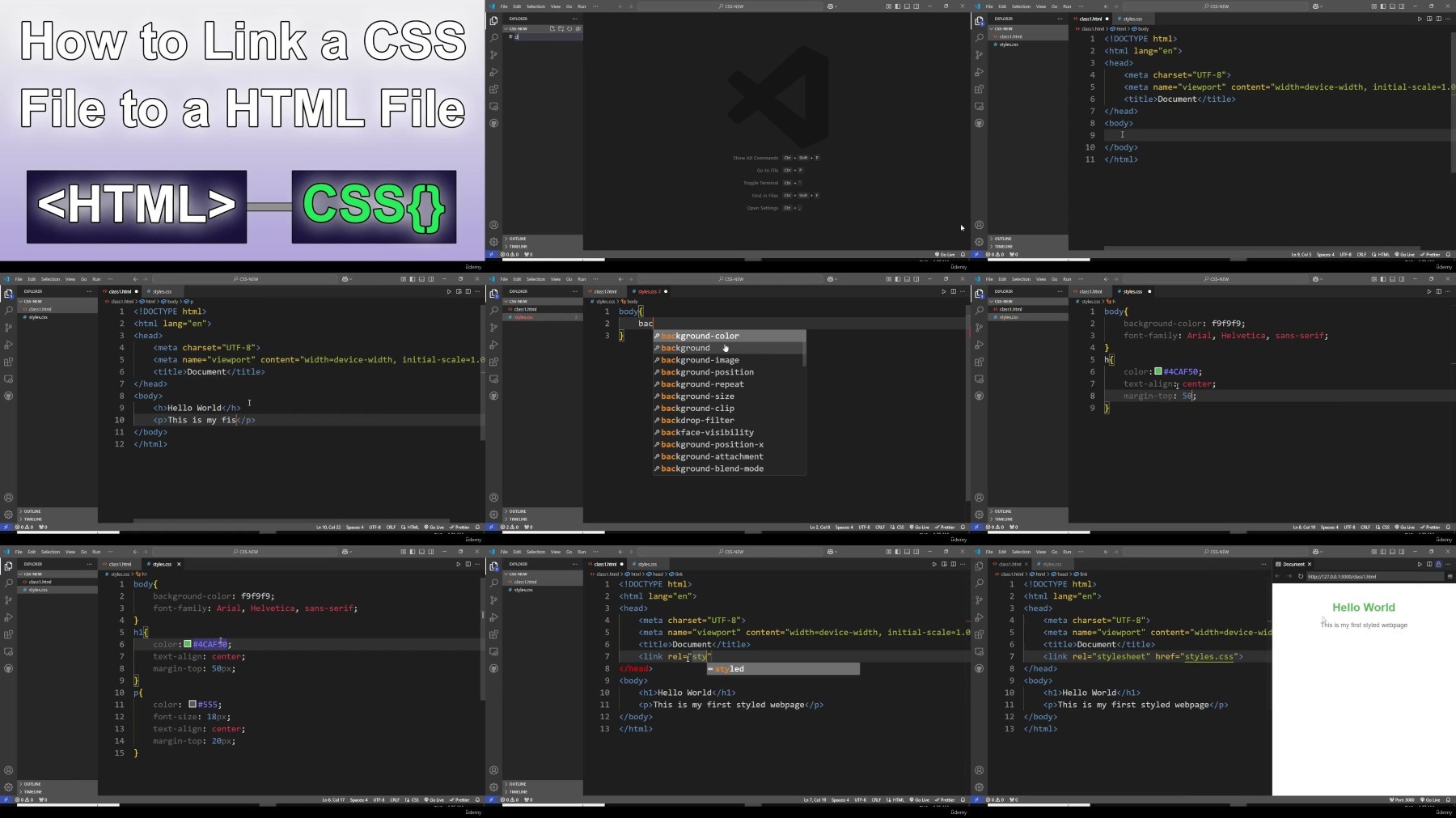Open Selection menu in empty welcome panel
1456x818 pixels.
point(535,6)
